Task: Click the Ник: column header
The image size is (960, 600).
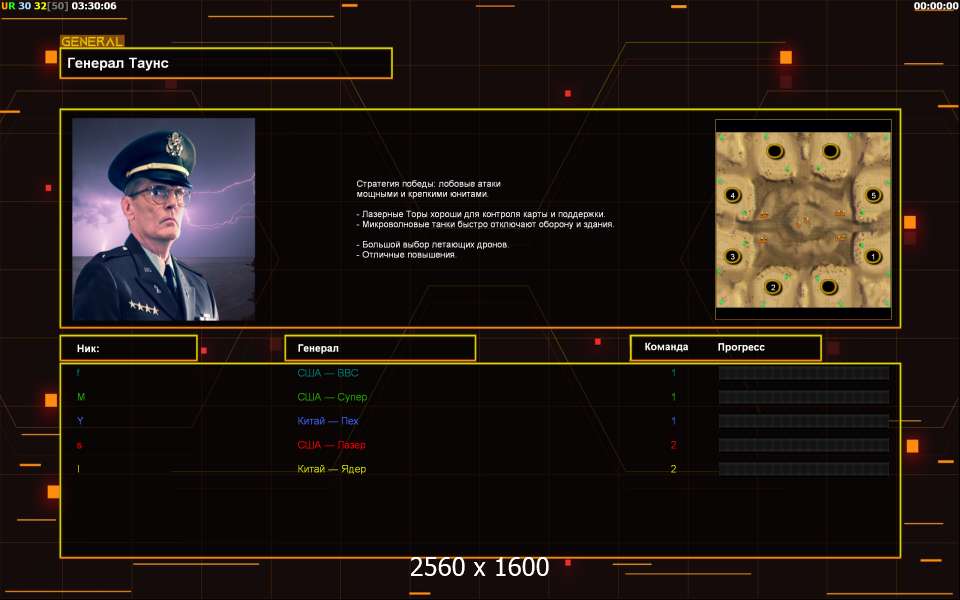Action: click(128, 348)
